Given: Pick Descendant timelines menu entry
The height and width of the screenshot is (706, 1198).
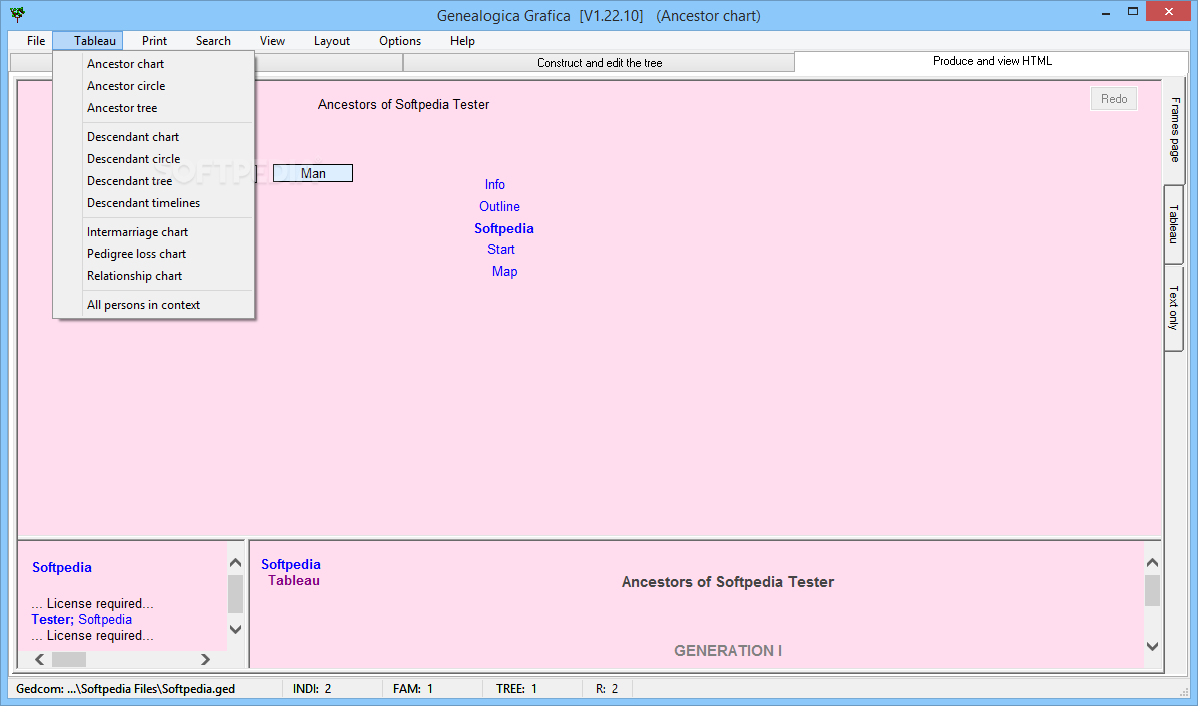Looking at the screenshot, I should pyautogui.click(x=154, y=203).
